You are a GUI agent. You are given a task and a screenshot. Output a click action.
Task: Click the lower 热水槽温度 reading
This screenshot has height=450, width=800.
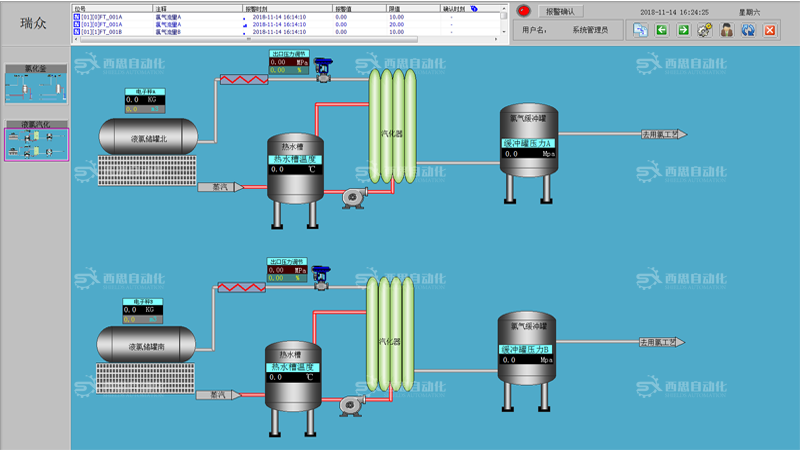(x=293, y=377)
